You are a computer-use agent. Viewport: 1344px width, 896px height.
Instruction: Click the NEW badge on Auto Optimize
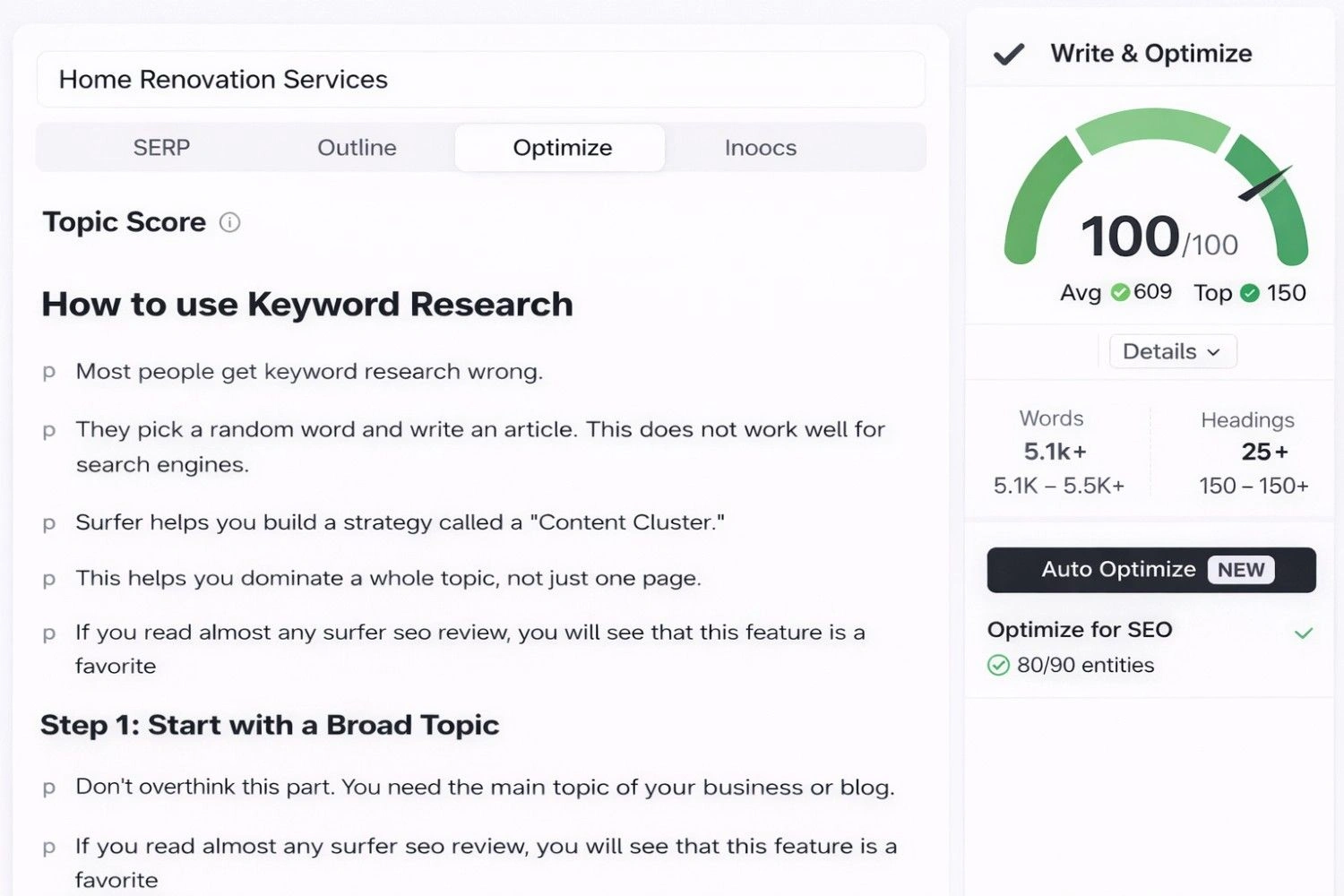point(1240,570)
